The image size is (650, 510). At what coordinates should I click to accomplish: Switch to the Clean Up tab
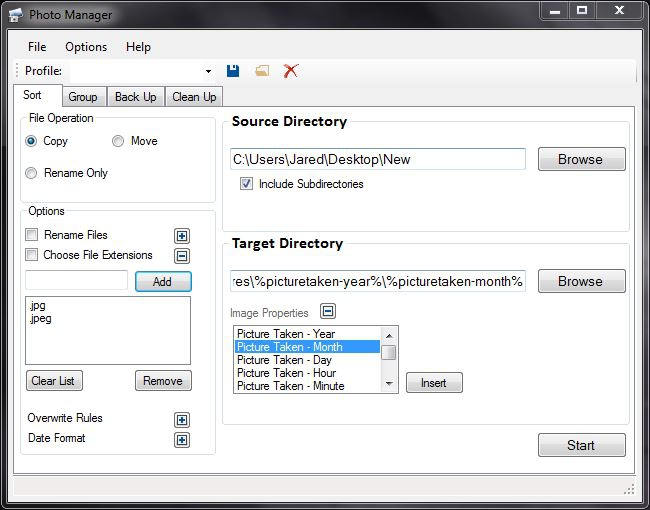click(194, 97)
